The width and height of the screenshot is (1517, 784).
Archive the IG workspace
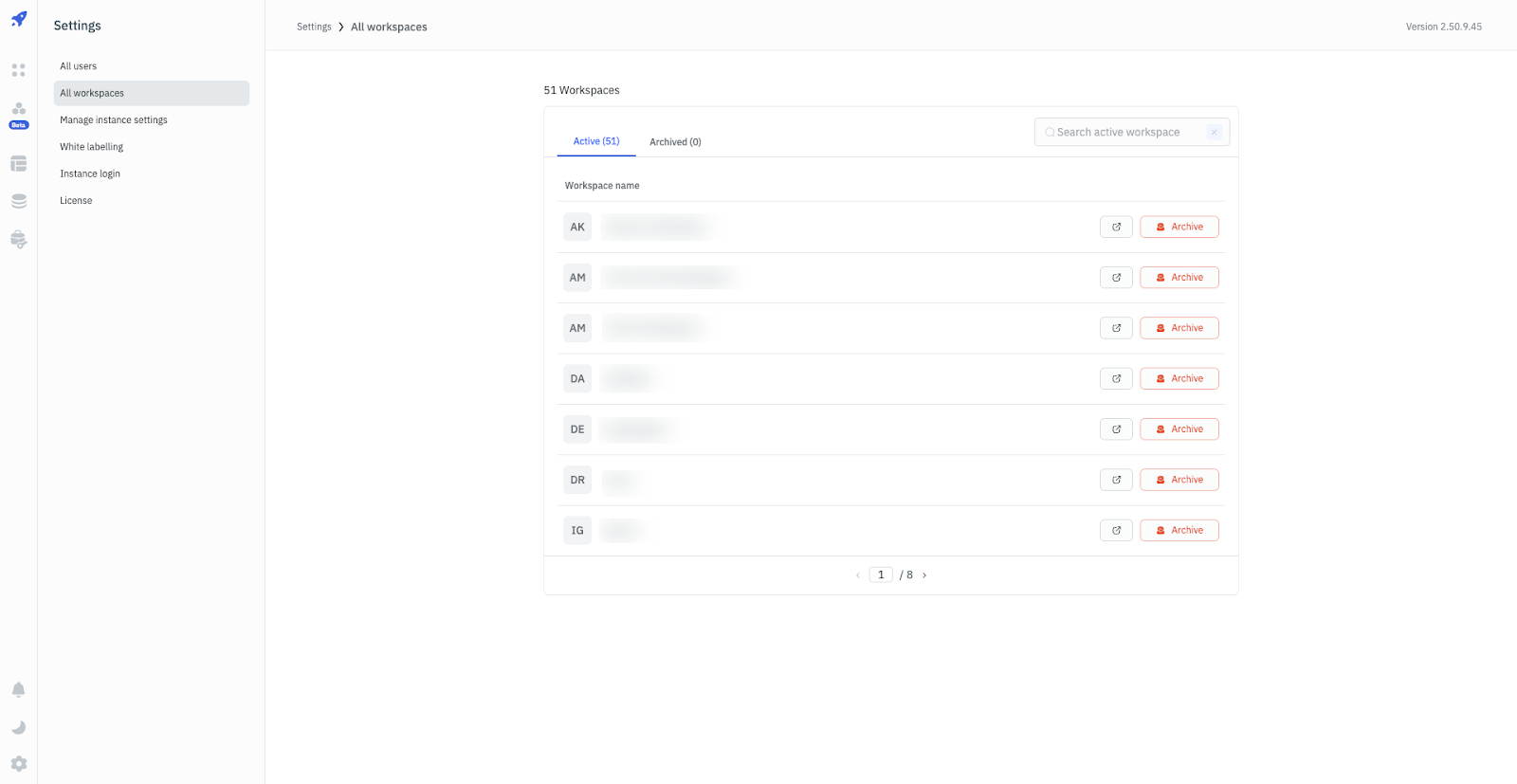(x=1179, y=531)
